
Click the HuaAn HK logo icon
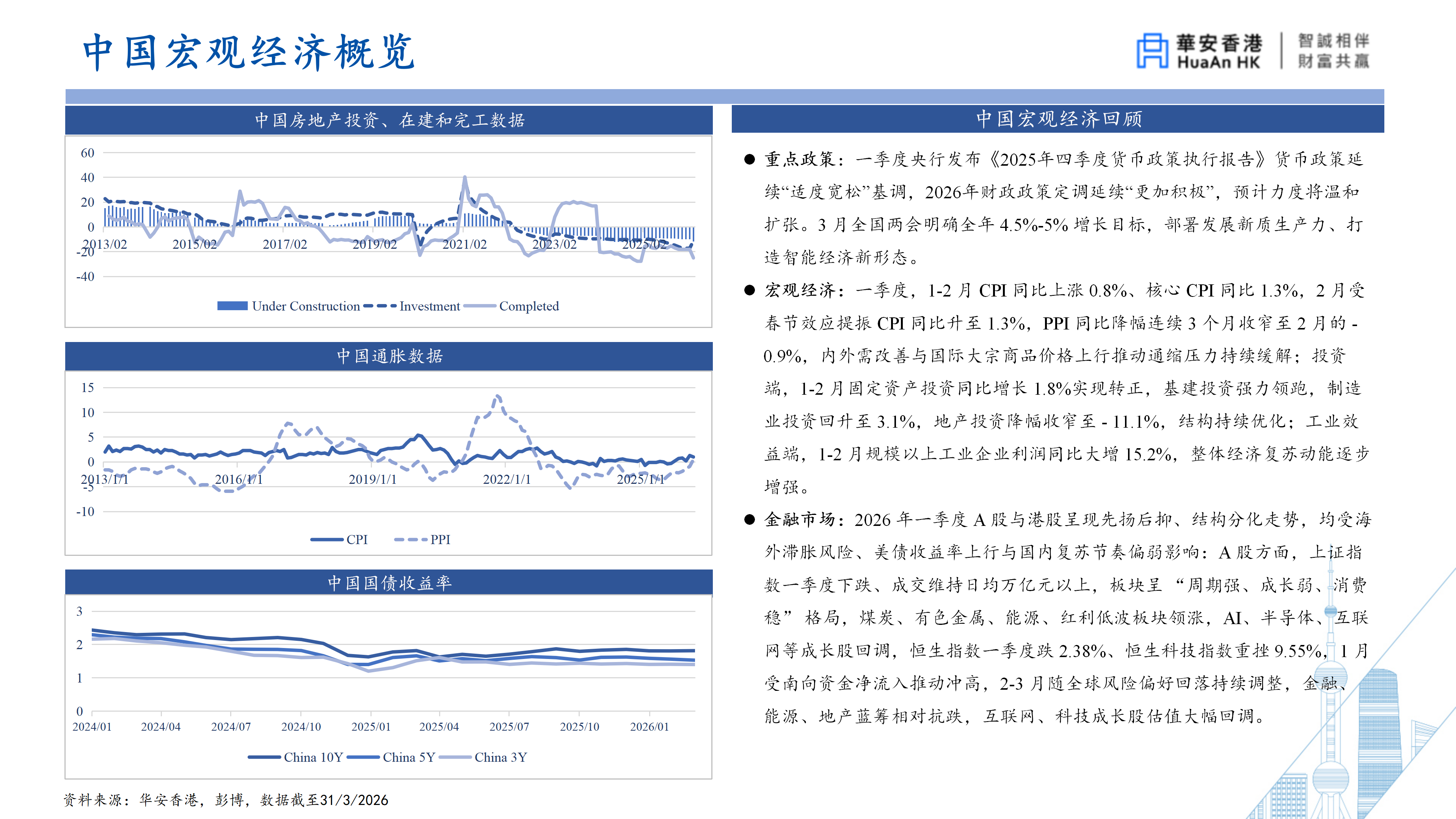[1153, 51]
